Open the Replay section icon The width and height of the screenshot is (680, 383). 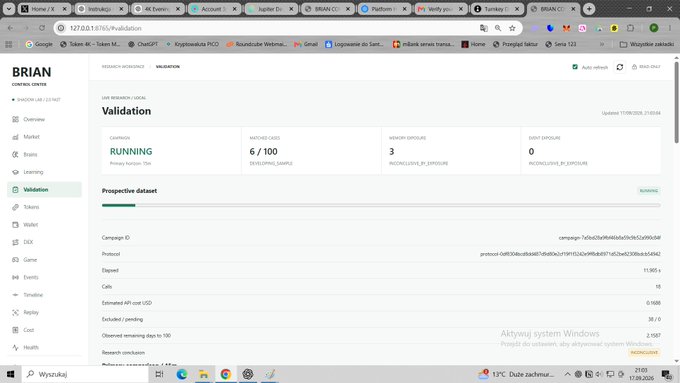pos(16,312)
